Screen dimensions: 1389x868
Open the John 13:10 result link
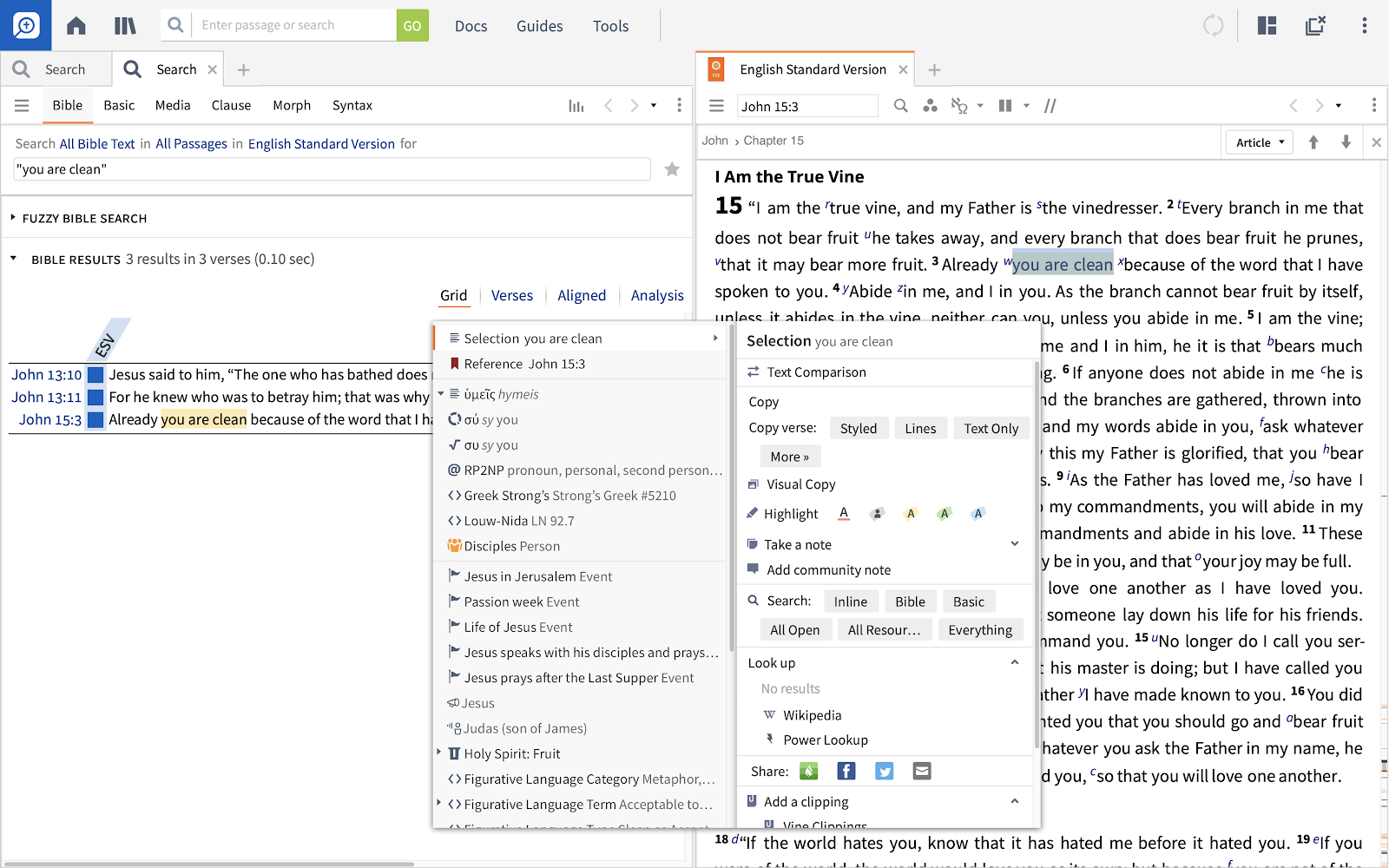pyautogui.click(x=46, y=375)
